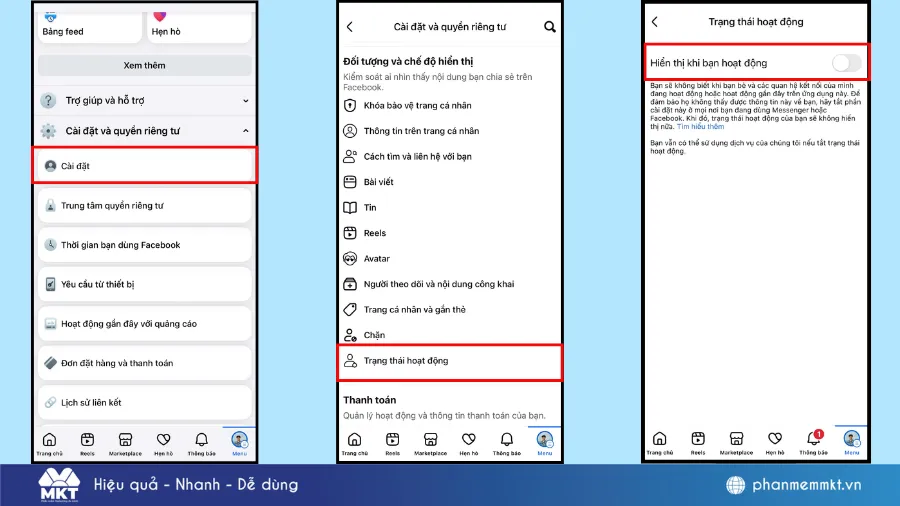900x506 pixels.
Task: Click the 'Chặn' block icon
Action: click(x=350, y=335)
